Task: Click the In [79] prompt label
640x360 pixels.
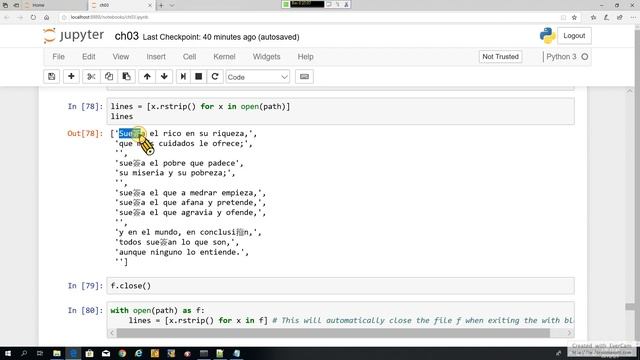Action: pos(85,286)
